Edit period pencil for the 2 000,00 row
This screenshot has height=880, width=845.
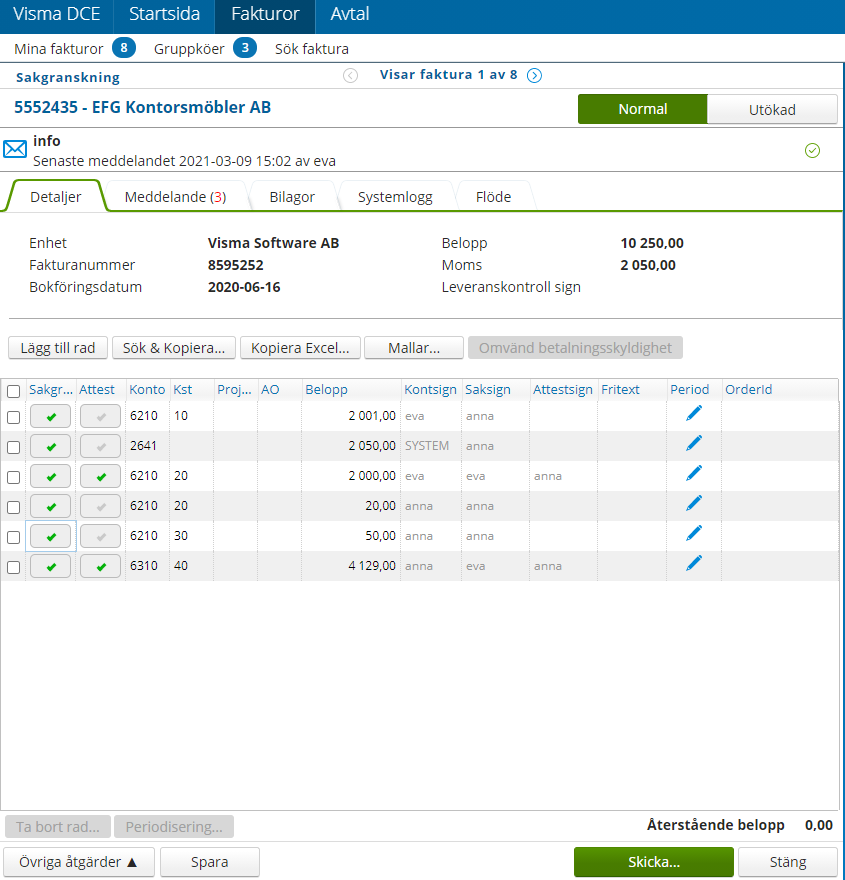click(694, 474)
